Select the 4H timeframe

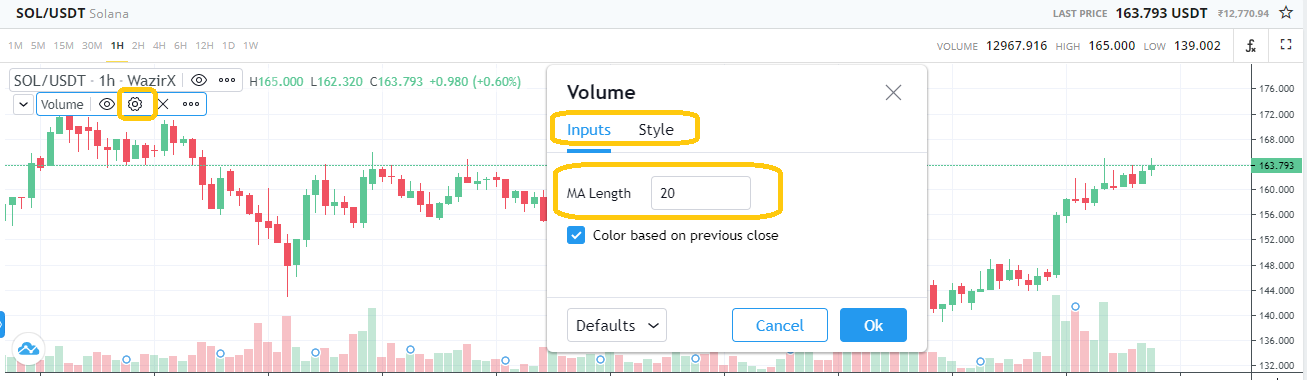click(160, 45)
